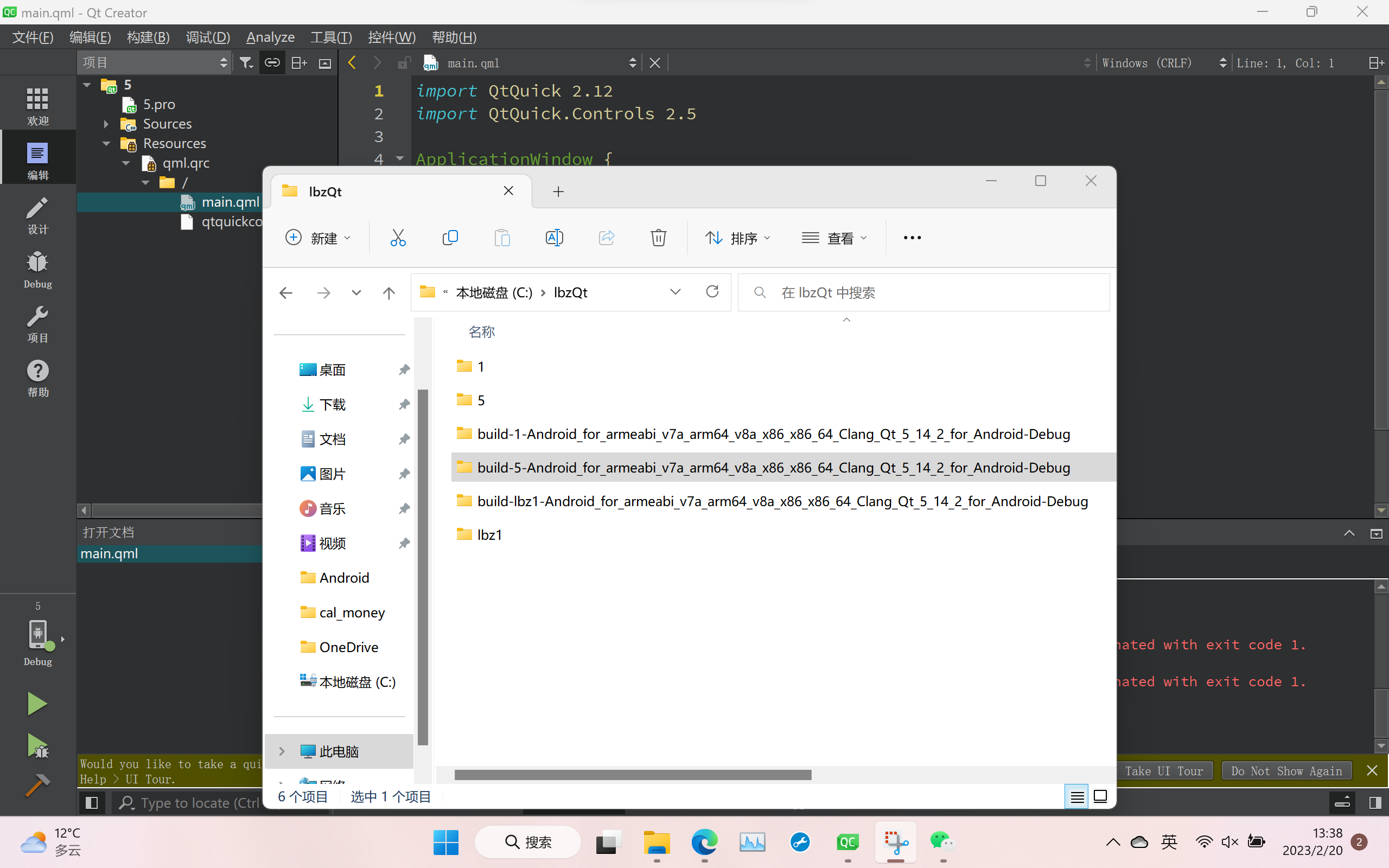Open Debug mode from the left sidebar
This screenshot has width=1389, height=868.
(x=37, y=268)
